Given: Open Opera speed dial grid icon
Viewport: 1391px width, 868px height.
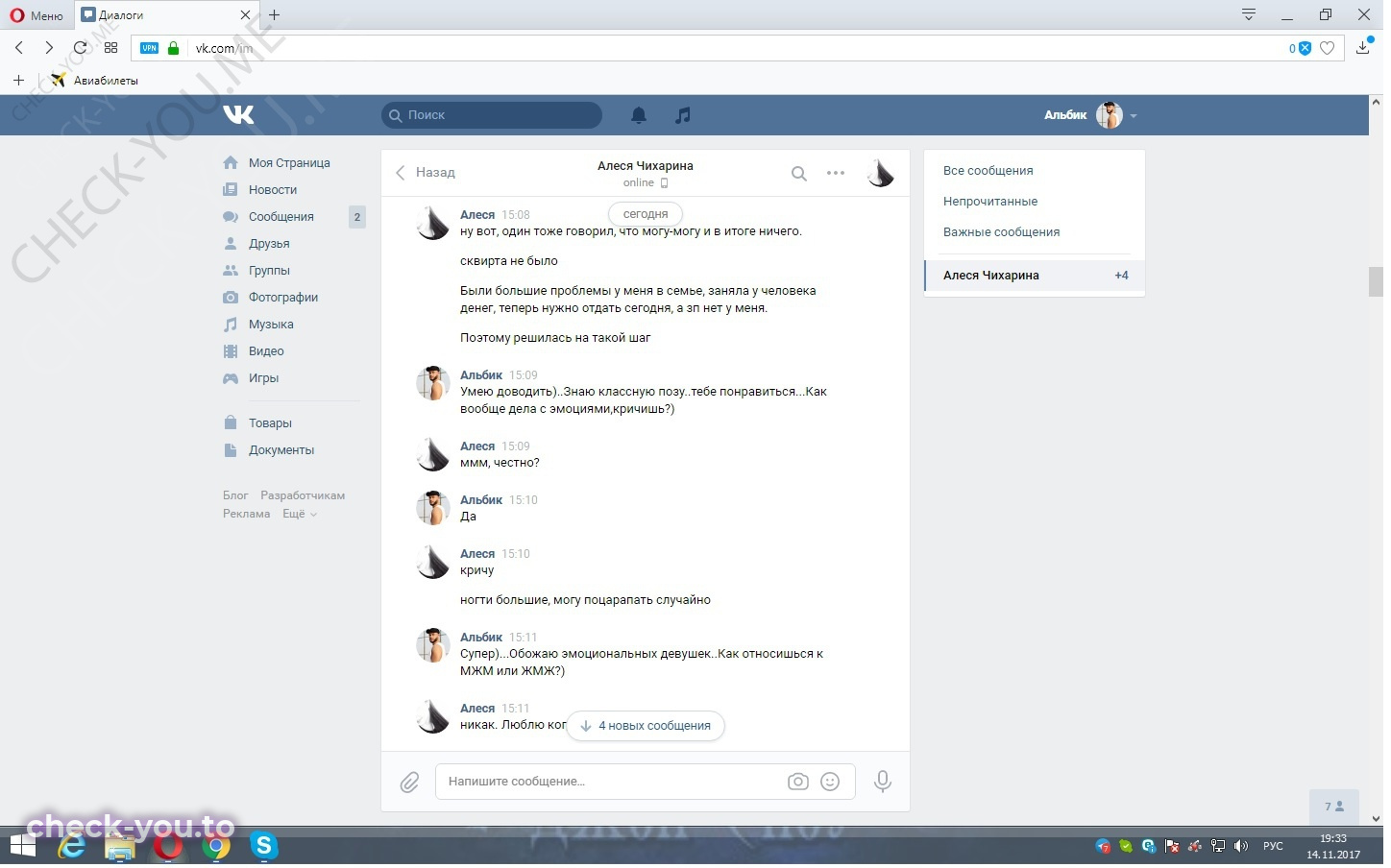Looking at the screenshot, I should [111, 48].
